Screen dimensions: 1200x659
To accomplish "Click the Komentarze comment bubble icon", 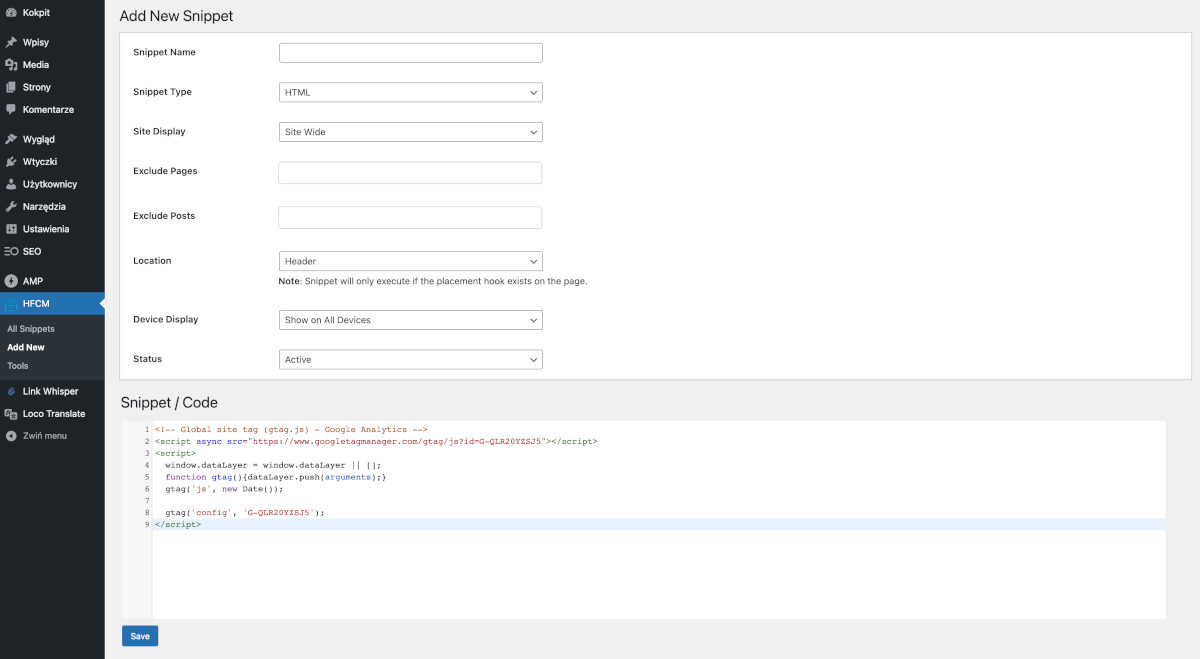I will (x=11, y=109).
